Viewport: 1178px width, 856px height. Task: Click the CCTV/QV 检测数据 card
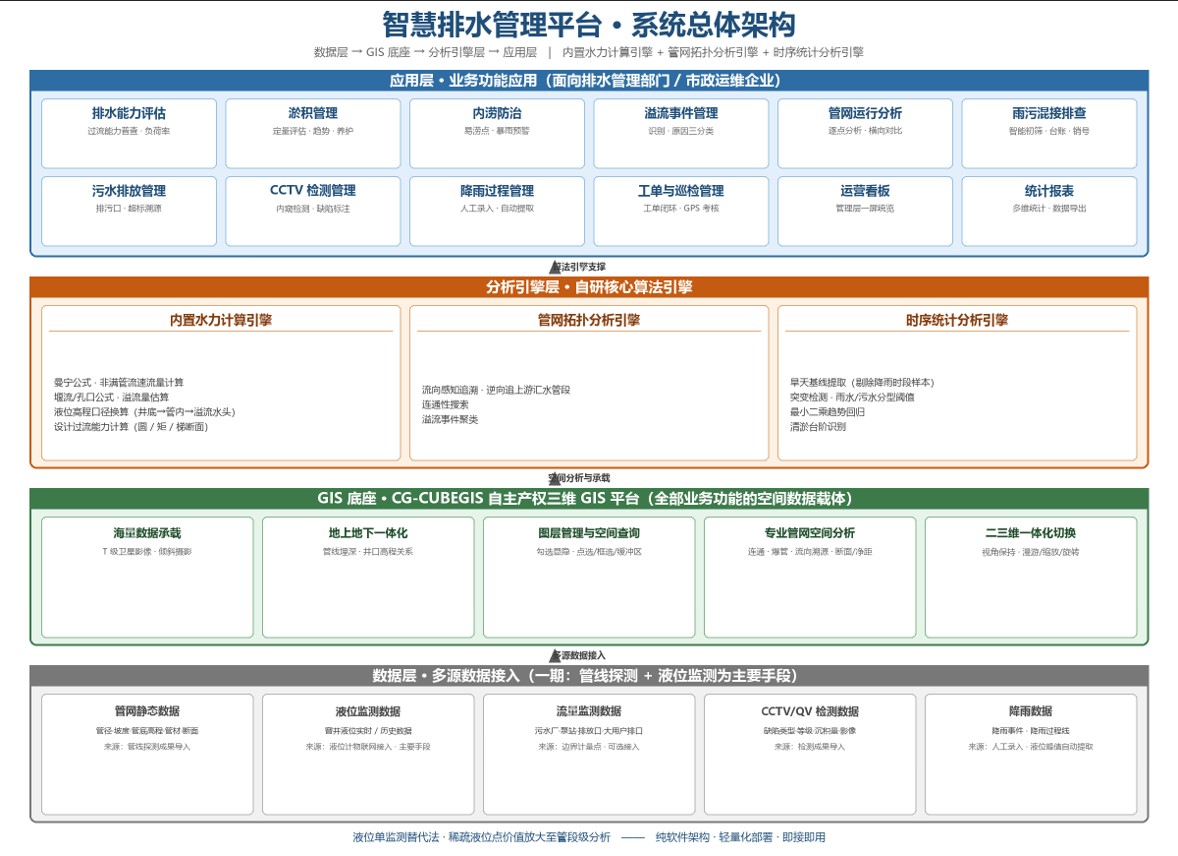[810, 755]
